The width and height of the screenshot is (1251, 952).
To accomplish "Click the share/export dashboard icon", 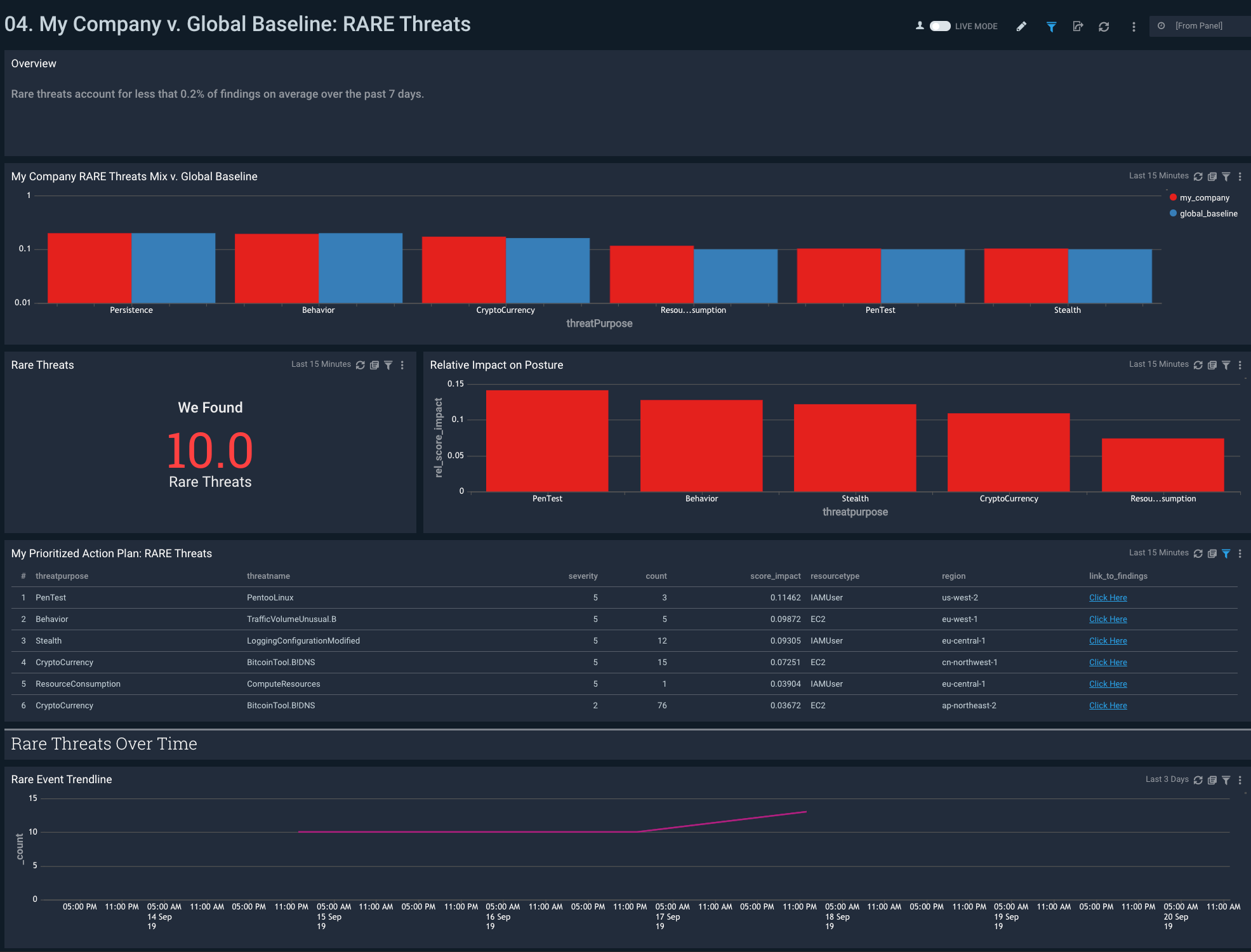I will (1078, 26).
